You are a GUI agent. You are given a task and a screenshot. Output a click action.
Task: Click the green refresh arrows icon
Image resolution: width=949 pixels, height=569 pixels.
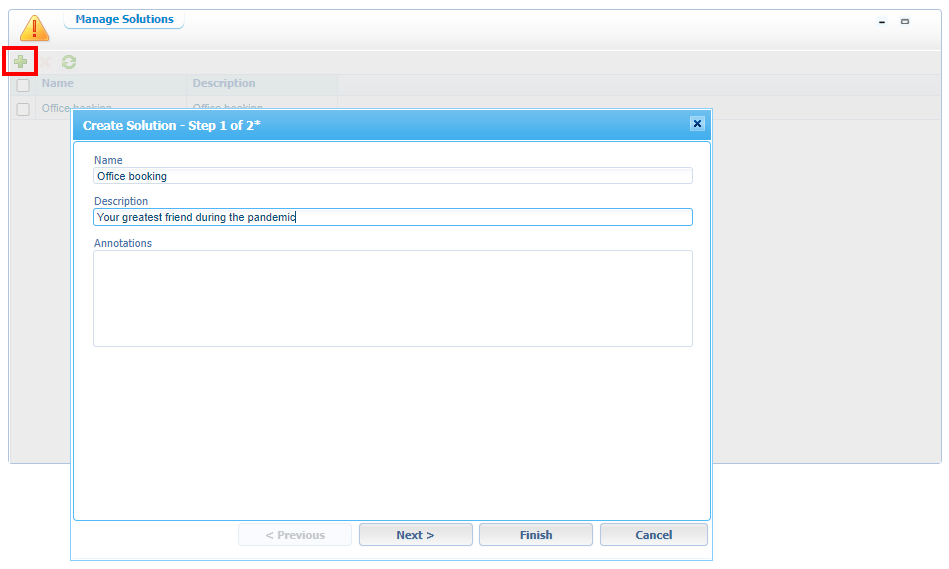pos(69,62)
